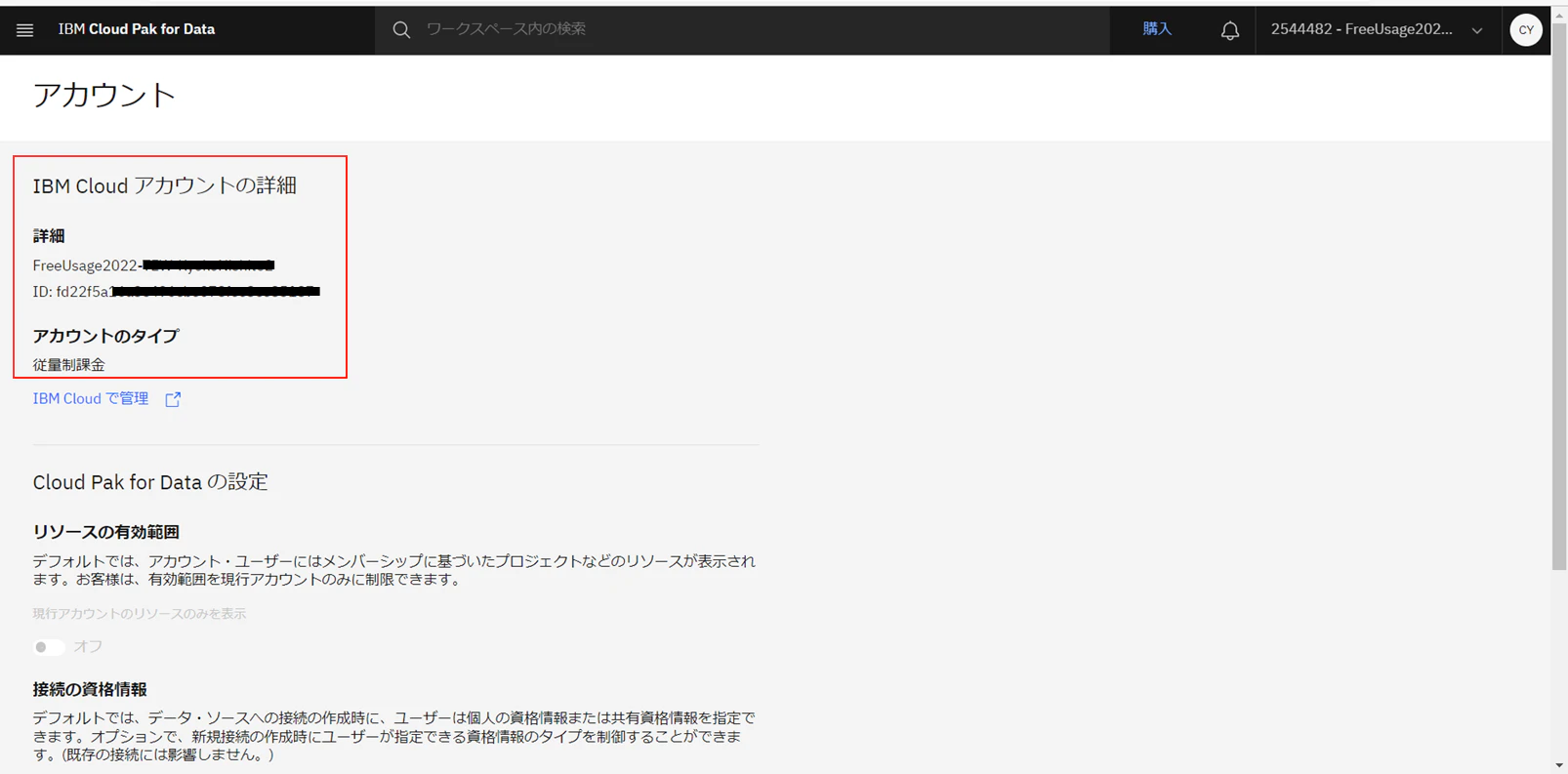The image size is (1568, 774).
Task: Click the Cloud Pak for Data の設定 heading
Action: coord(150,481)
